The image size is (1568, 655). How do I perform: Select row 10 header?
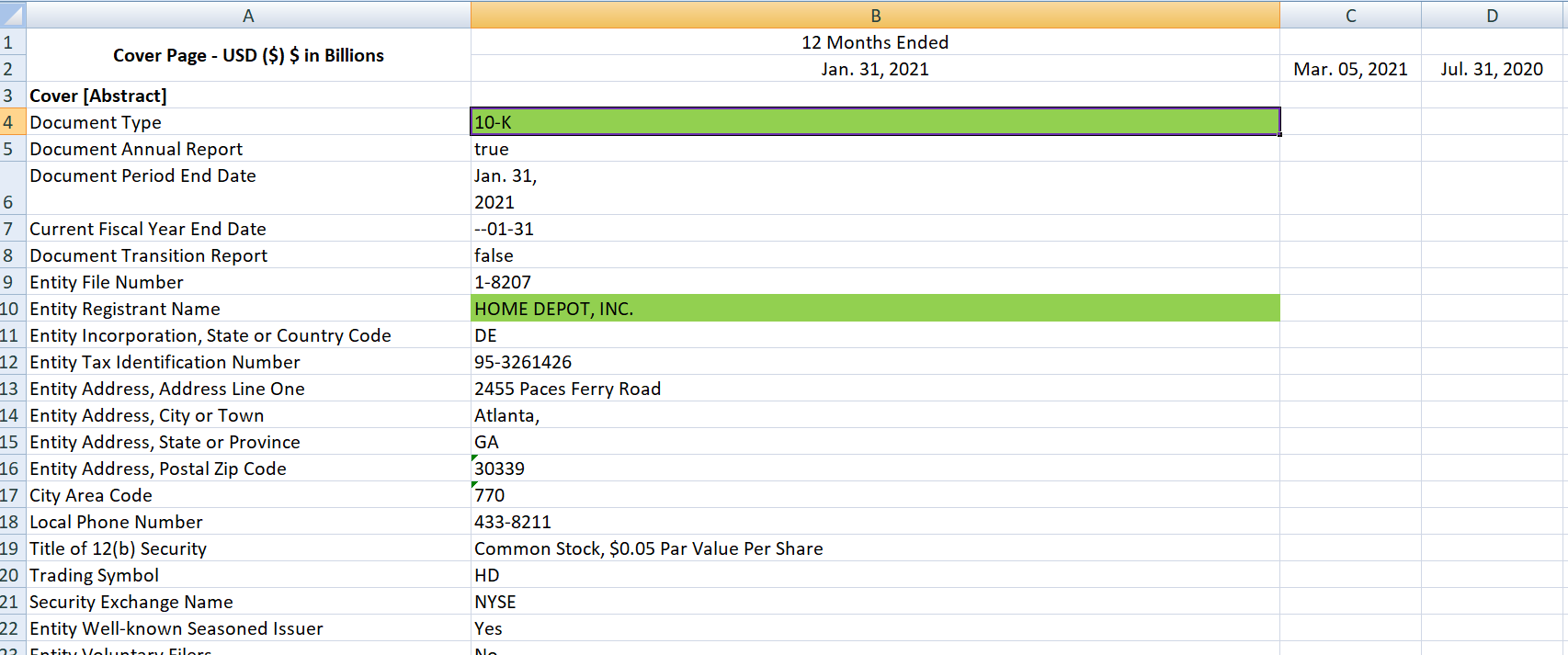coord(13,309)
